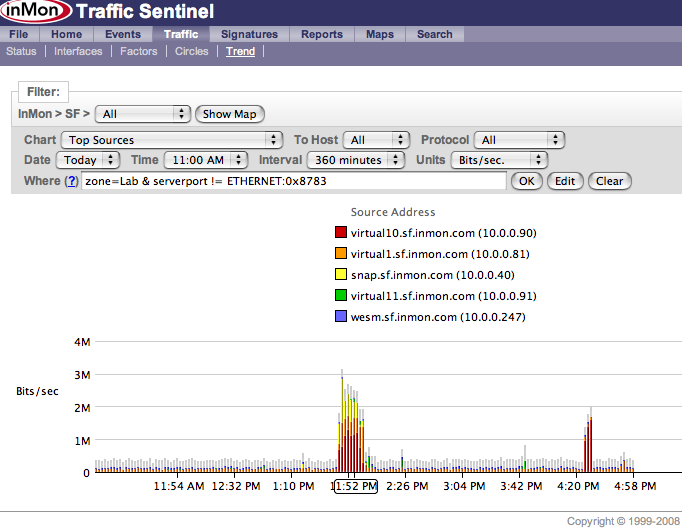Screen dimensions: 682x532
Task: Open the File menu
Action: point(19,34)
